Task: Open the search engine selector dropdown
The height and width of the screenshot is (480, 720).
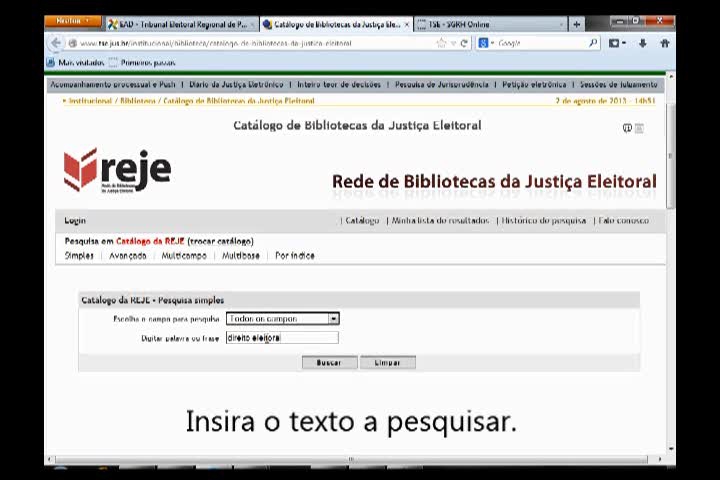Action: (x=486, y=43)
